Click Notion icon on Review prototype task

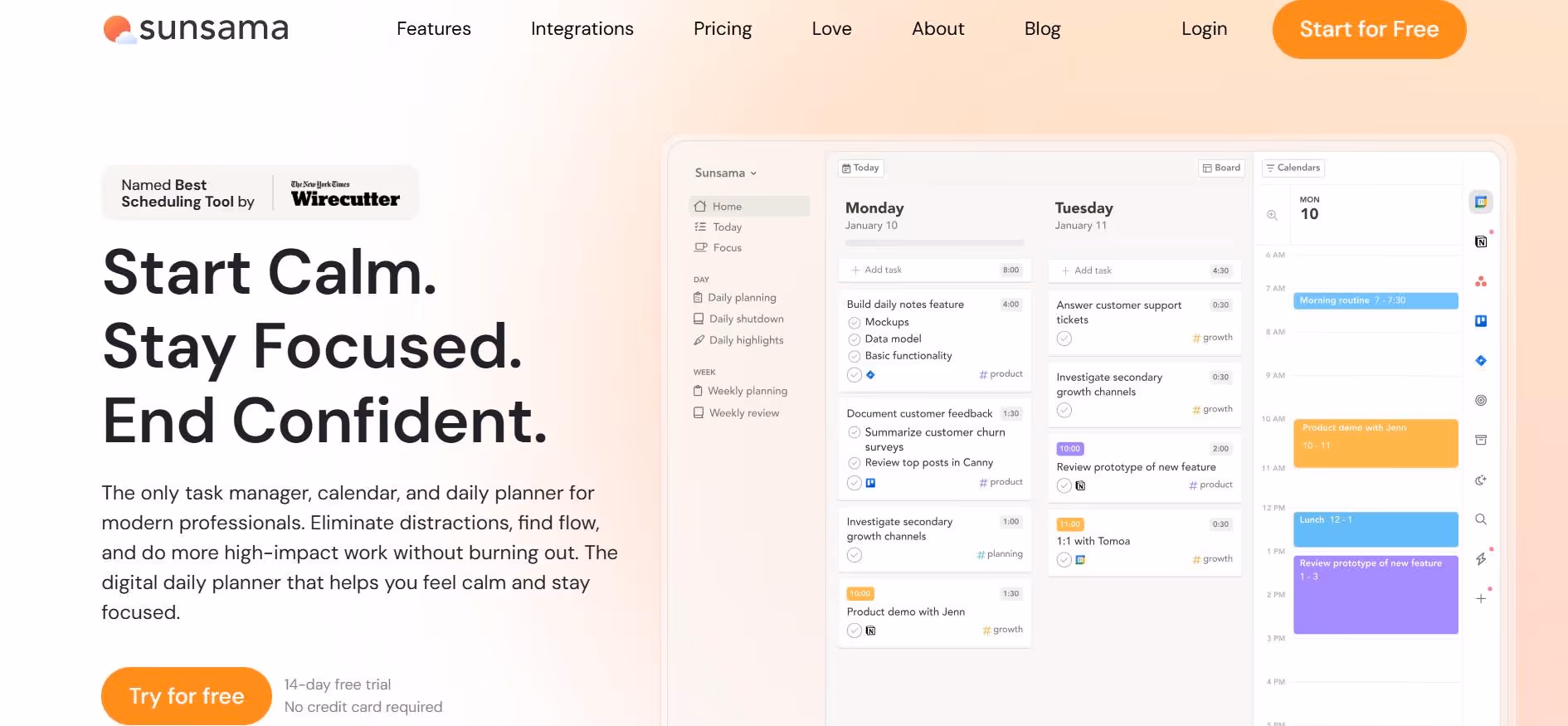(1080, 486)
